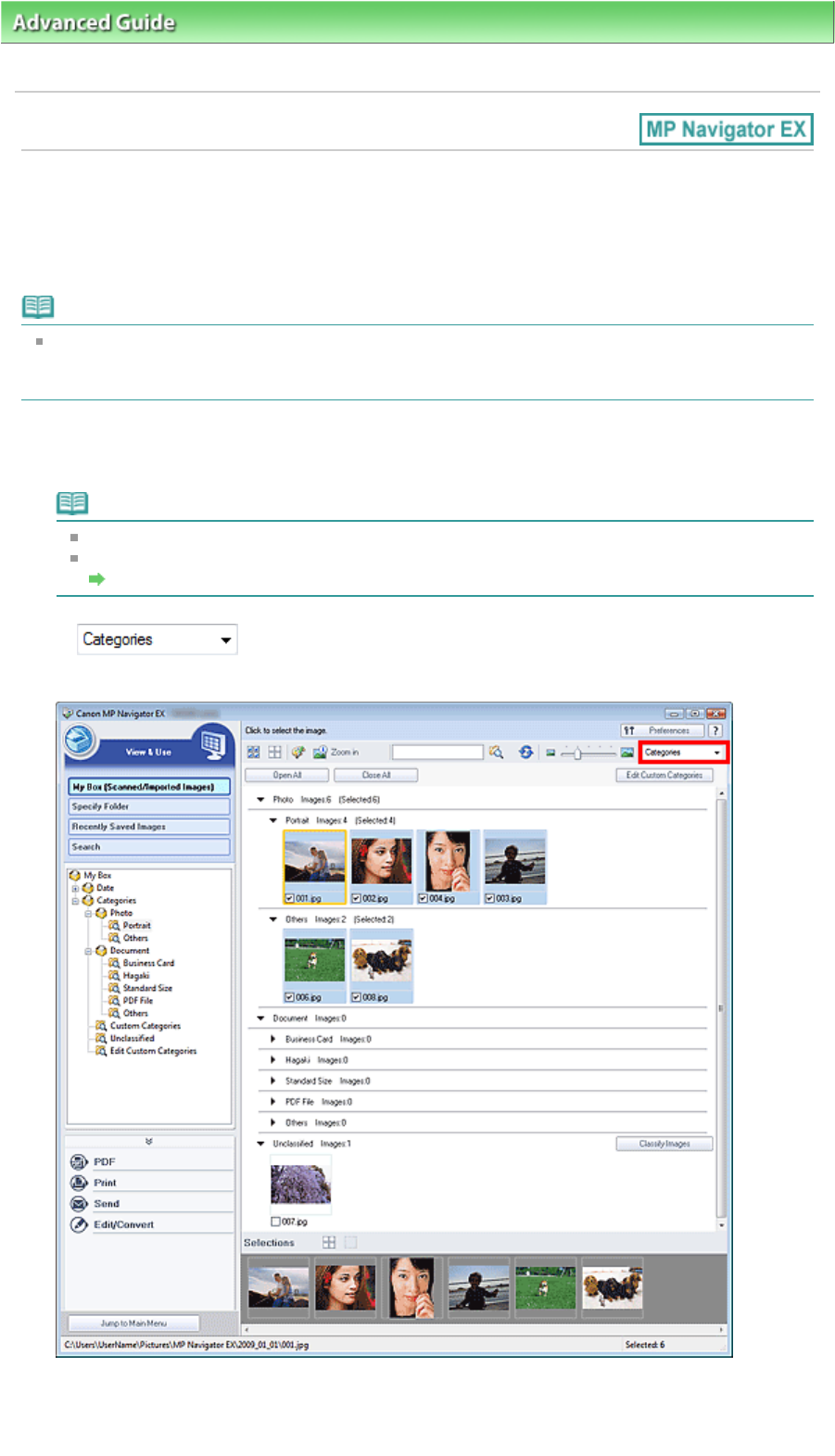Collapse the Photo category triangle

[x=261, y=799]
